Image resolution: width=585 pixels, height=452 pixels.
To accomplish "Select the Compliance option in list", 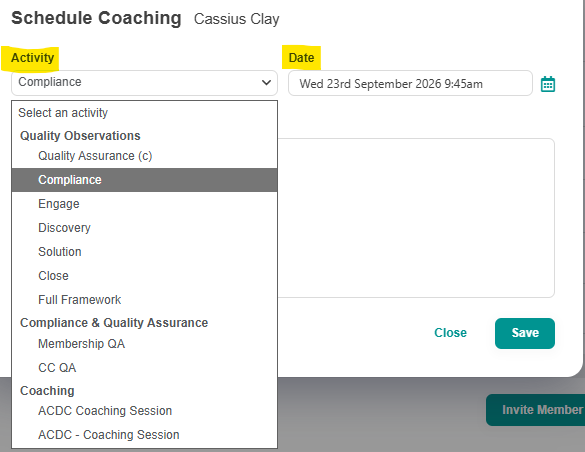I will (144, 180).
